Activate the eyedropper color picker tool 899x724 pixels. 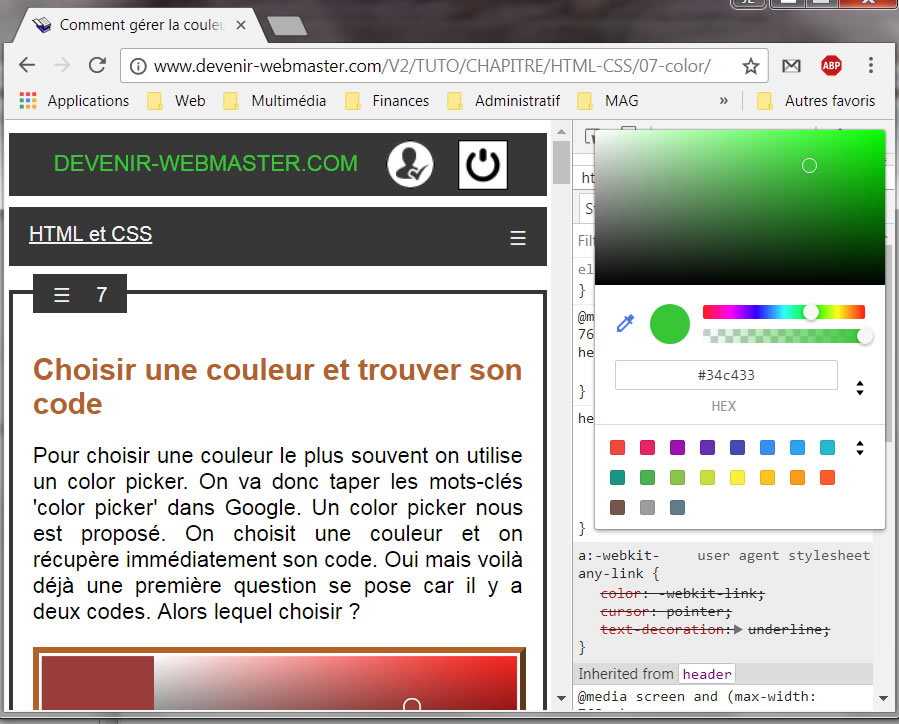pyautogui.click(x=625, y=323)
